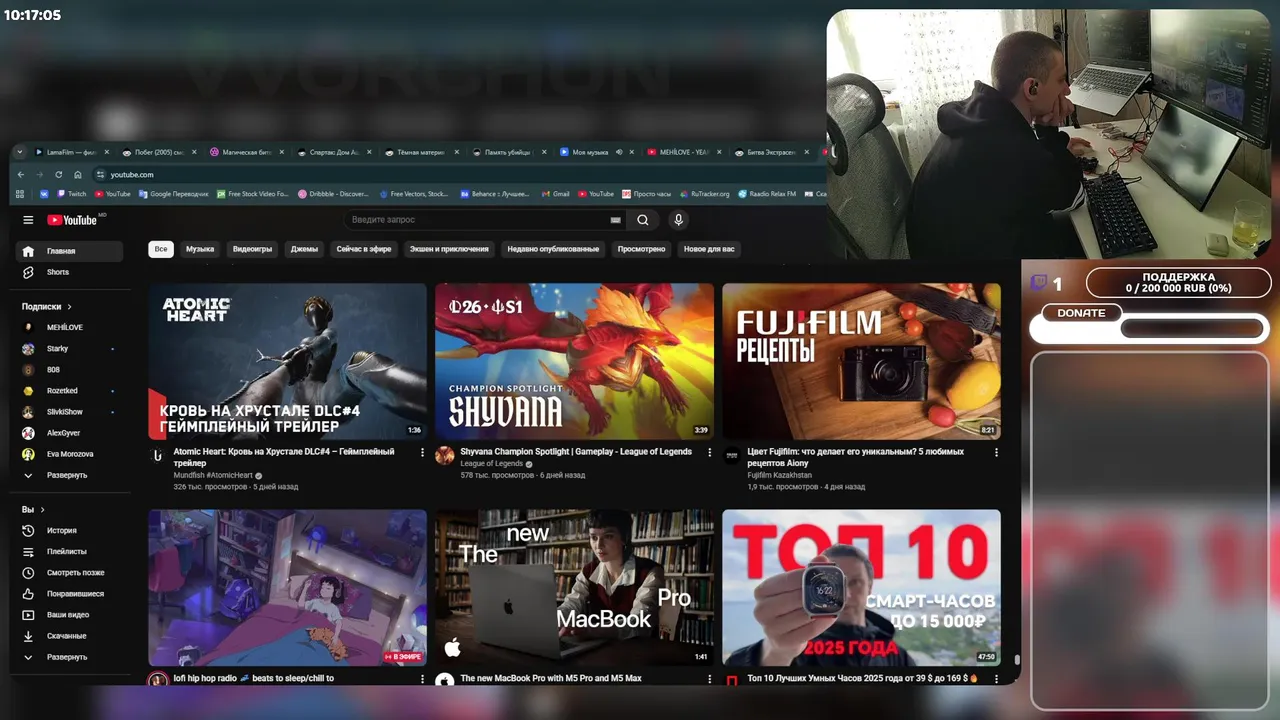
Task: Reload the page with refresh icon
Action: pyautogui.click(x=59, y=174)
